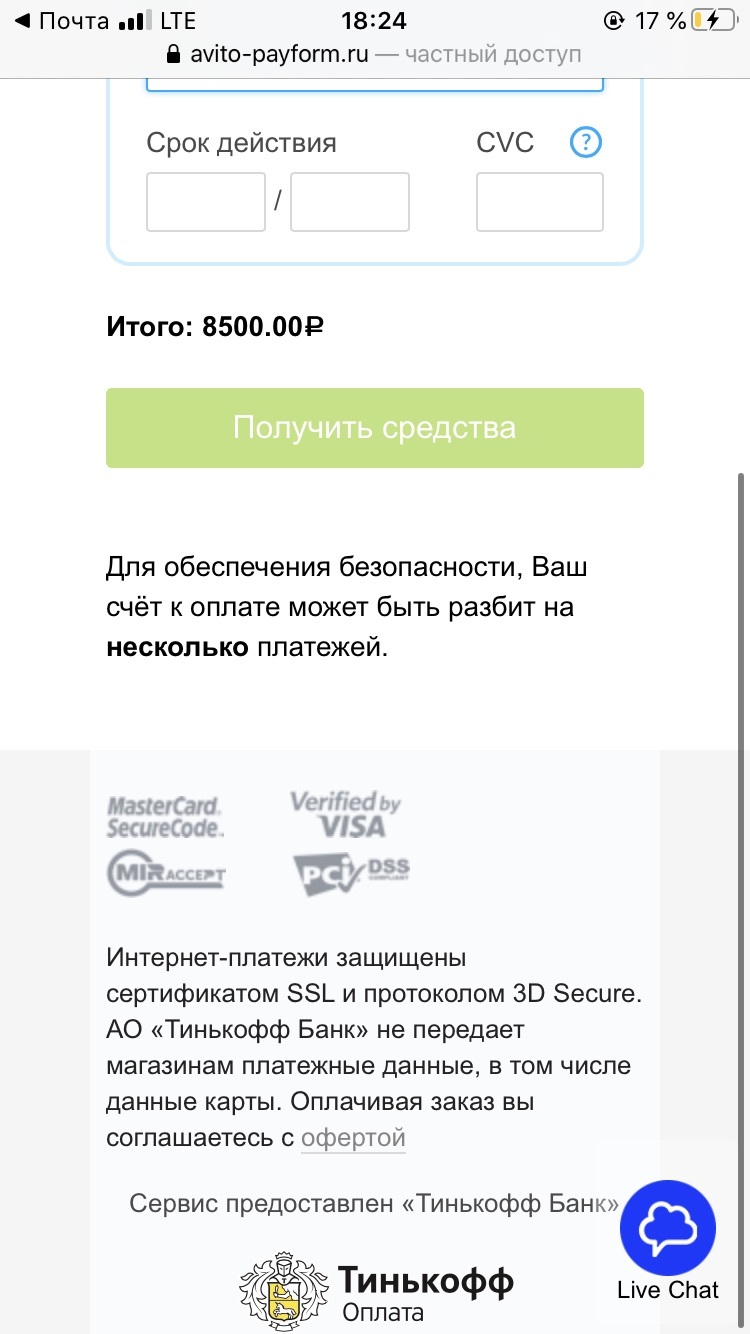
Task: Tap the Тинькофф Оплата wordmark text
Action: coord(425,1292)
